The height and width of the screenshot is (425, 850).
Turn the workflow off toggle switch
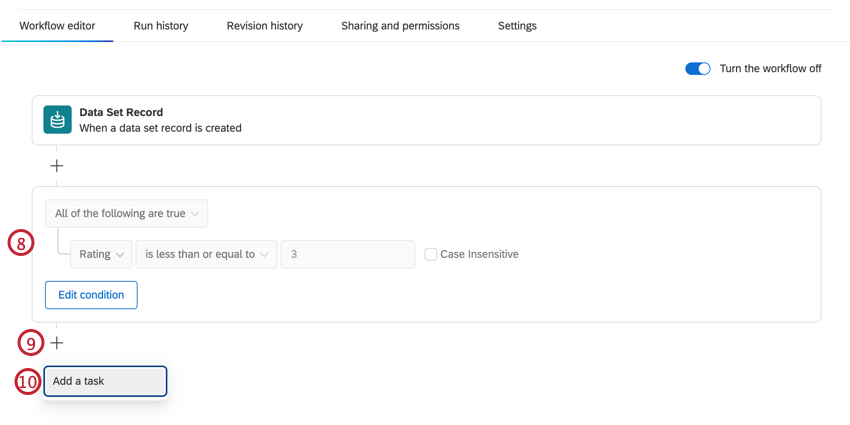pyautogui.click(x=697, y=69)
